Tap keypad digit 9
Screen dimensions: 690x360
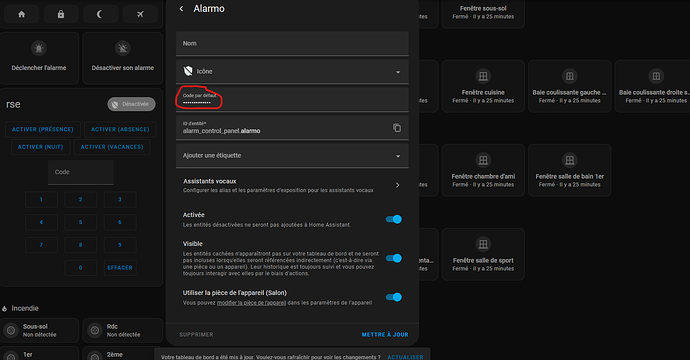(120, 245)
